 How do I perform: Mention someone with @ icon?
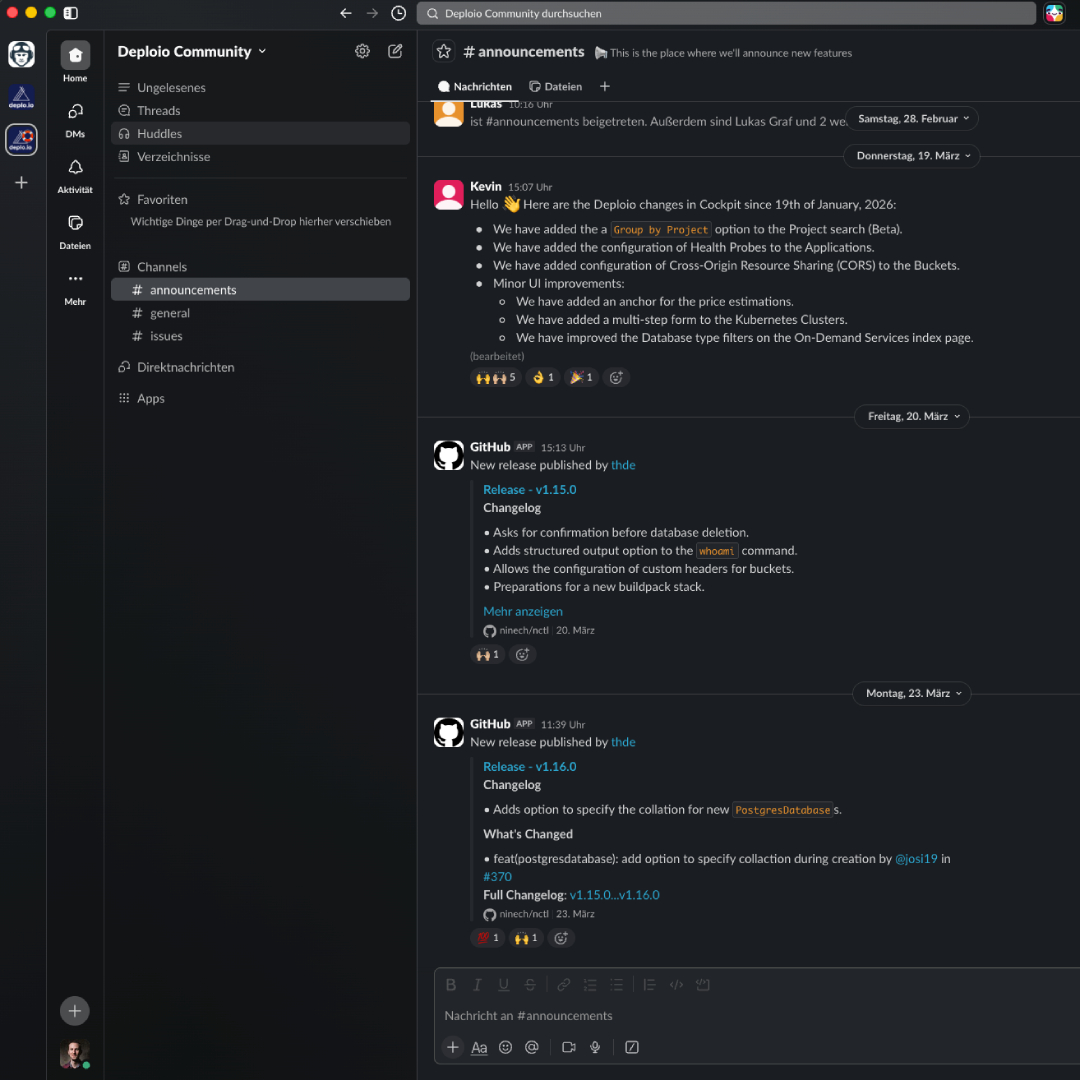[532, 1047]
